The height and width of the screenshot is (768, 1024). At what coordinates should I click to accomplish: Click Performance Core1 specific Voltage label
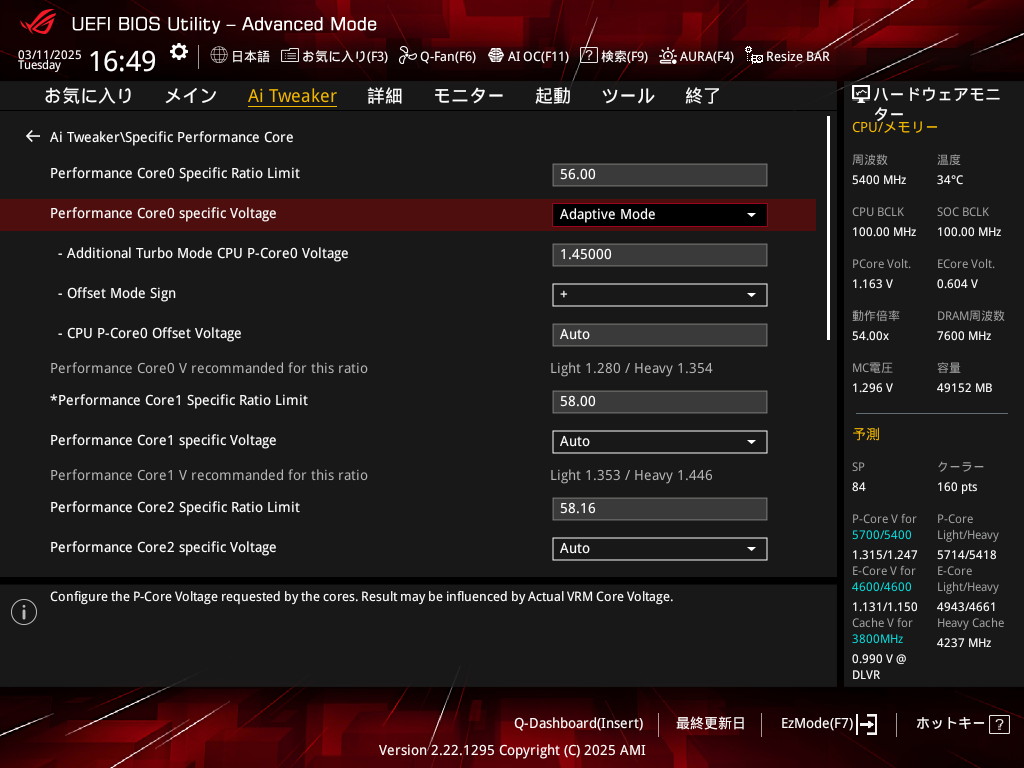tap(163, 441)
